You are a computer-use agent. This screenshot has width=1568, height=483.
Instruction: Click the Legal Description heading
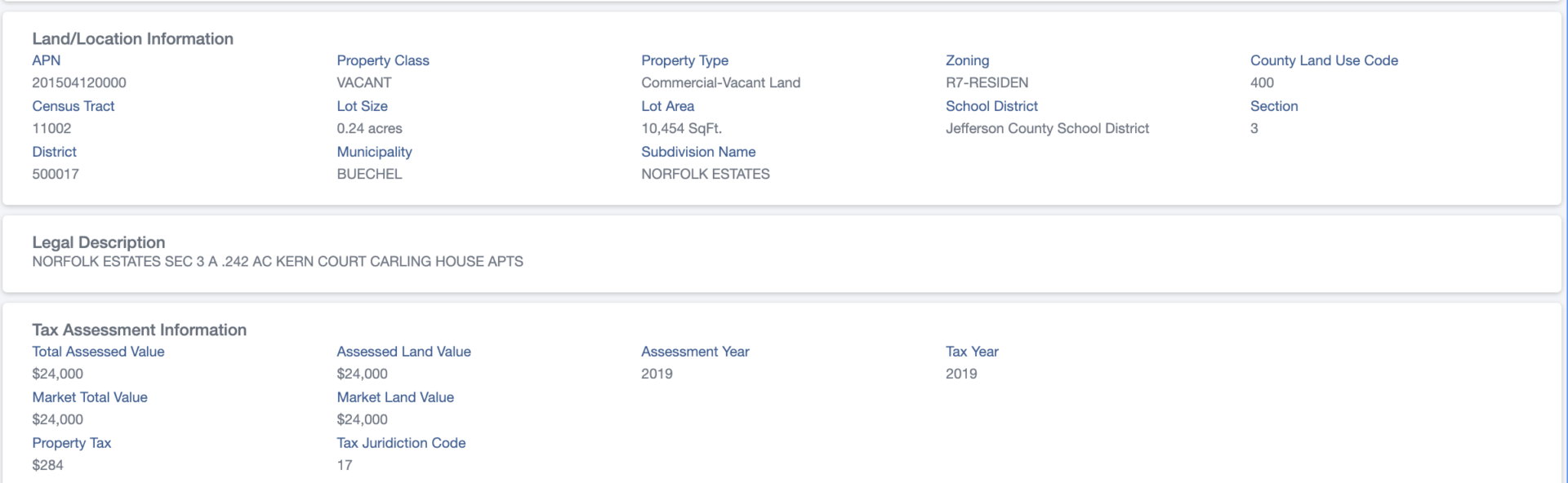(x=99, y=242)
